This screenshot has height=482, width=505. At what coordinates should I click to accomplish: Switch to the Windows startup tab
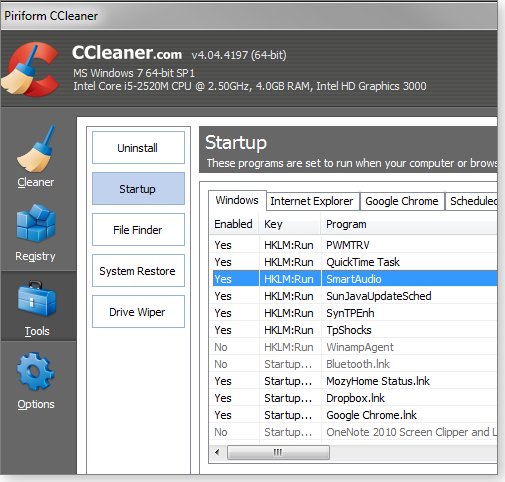[x=237, y=200]
